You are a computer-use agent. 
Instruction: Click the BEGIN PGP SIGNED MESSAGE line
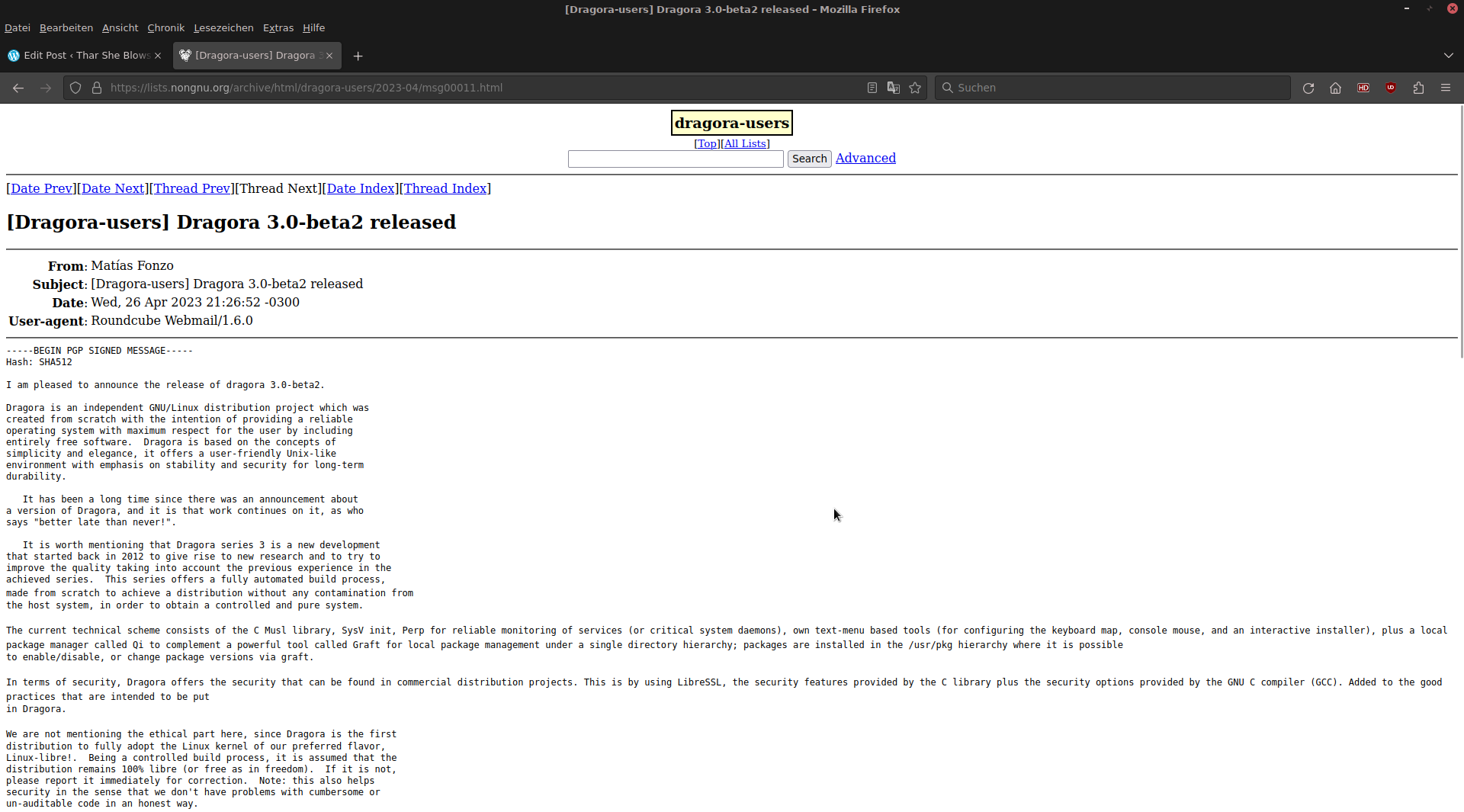tap(99, 351)
